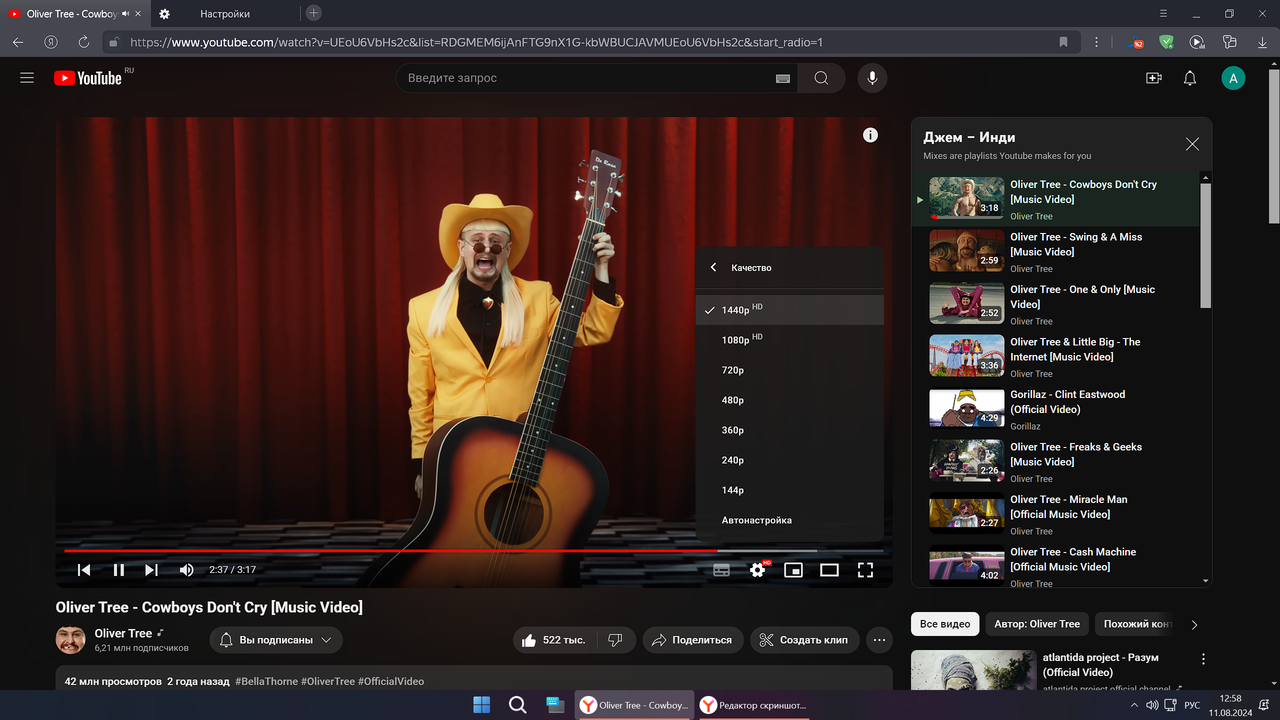Open the Create video camera icon

pyautogui.click(x=1154, y=78)
